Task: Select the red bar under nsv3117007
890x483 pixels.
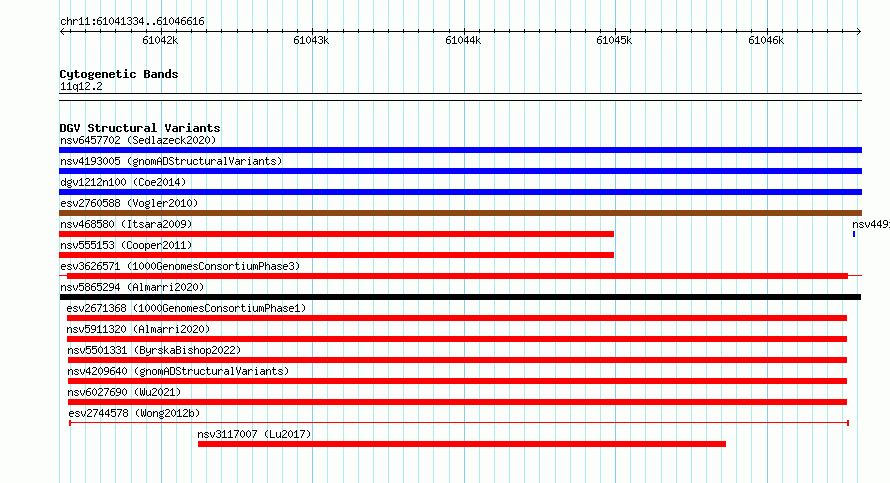Action: tap(462, 444)
